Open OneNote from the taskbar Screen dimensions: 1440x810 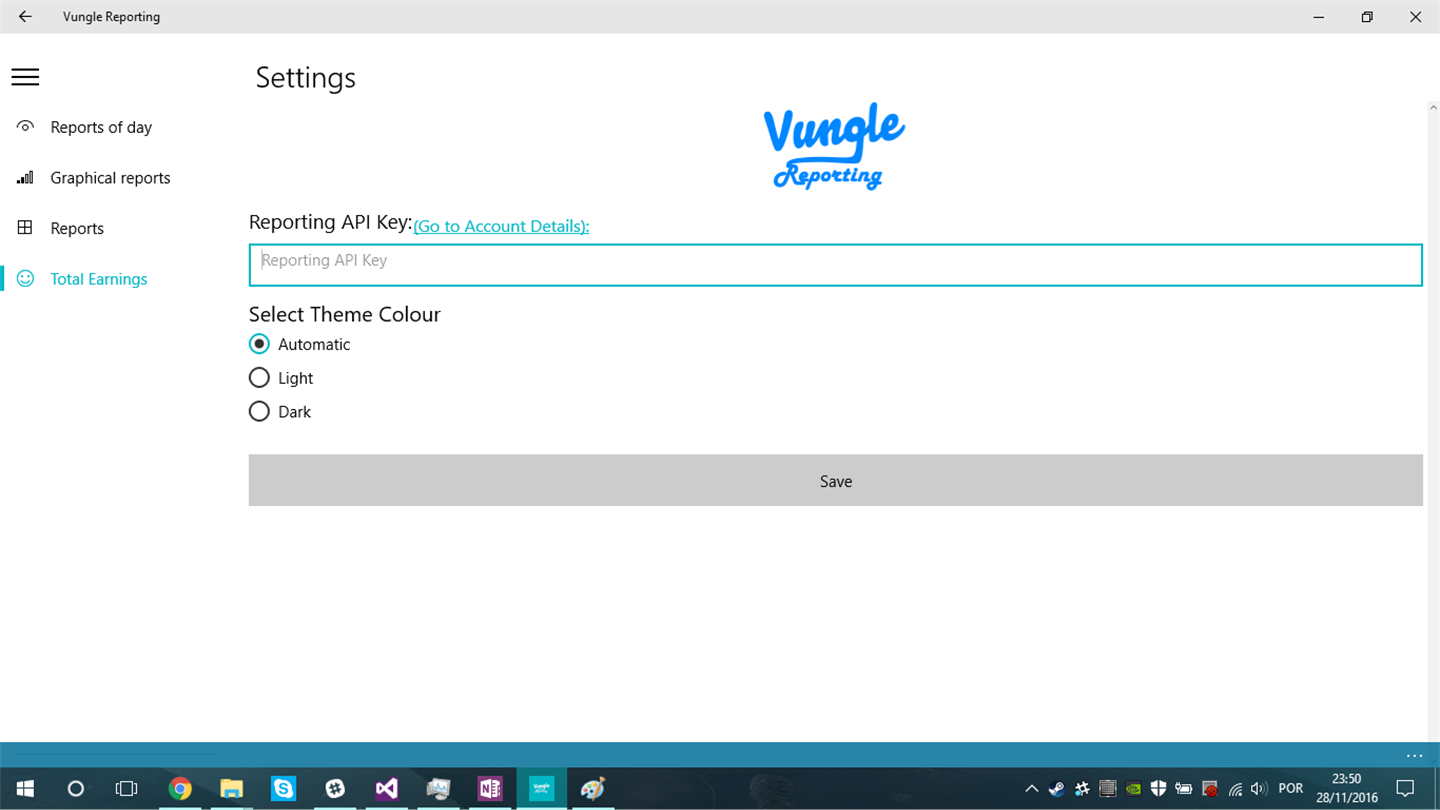(x=490, y=789)
